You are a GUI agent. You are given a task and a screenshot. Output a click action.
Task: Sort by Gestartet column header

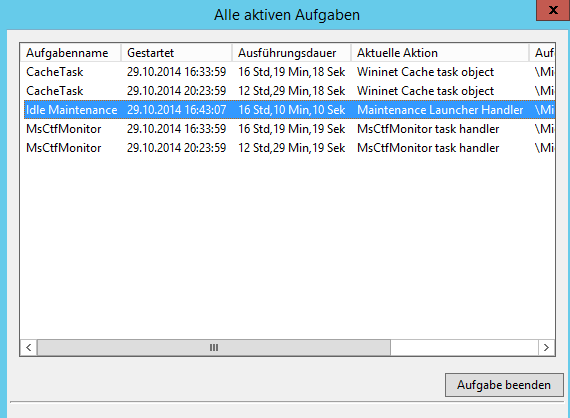coord(176,53)
